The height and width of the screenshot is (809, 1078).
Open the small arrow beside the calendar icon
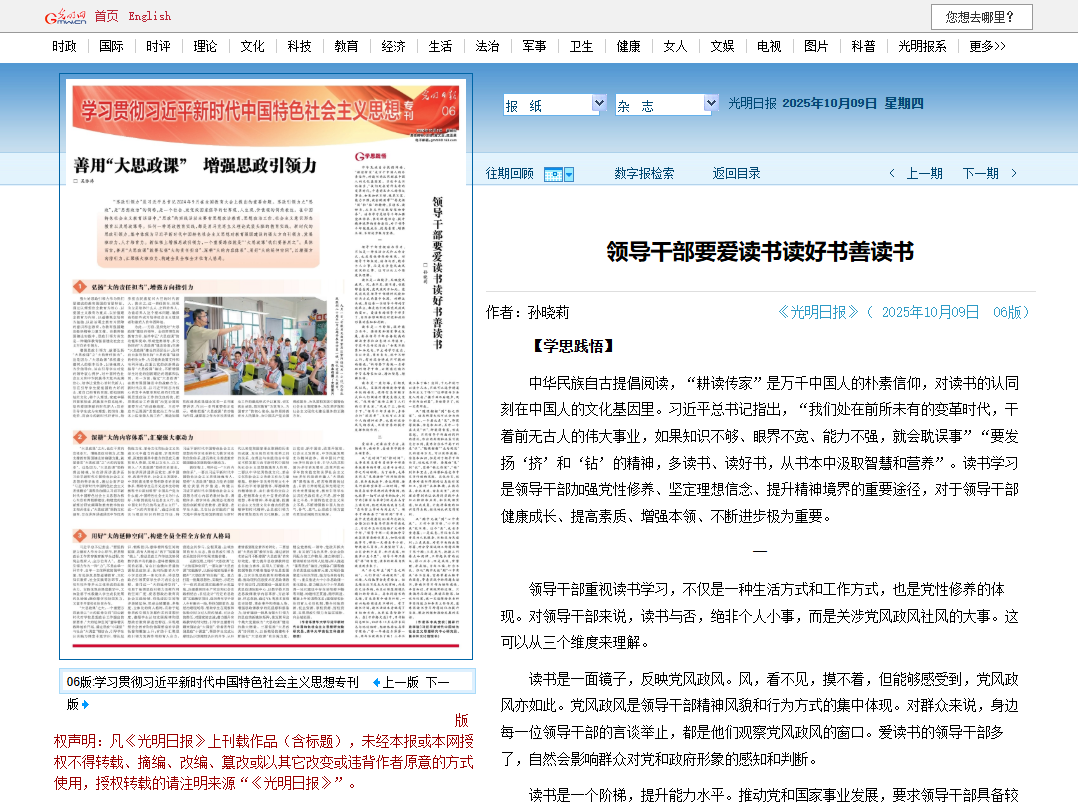[569, 175]
